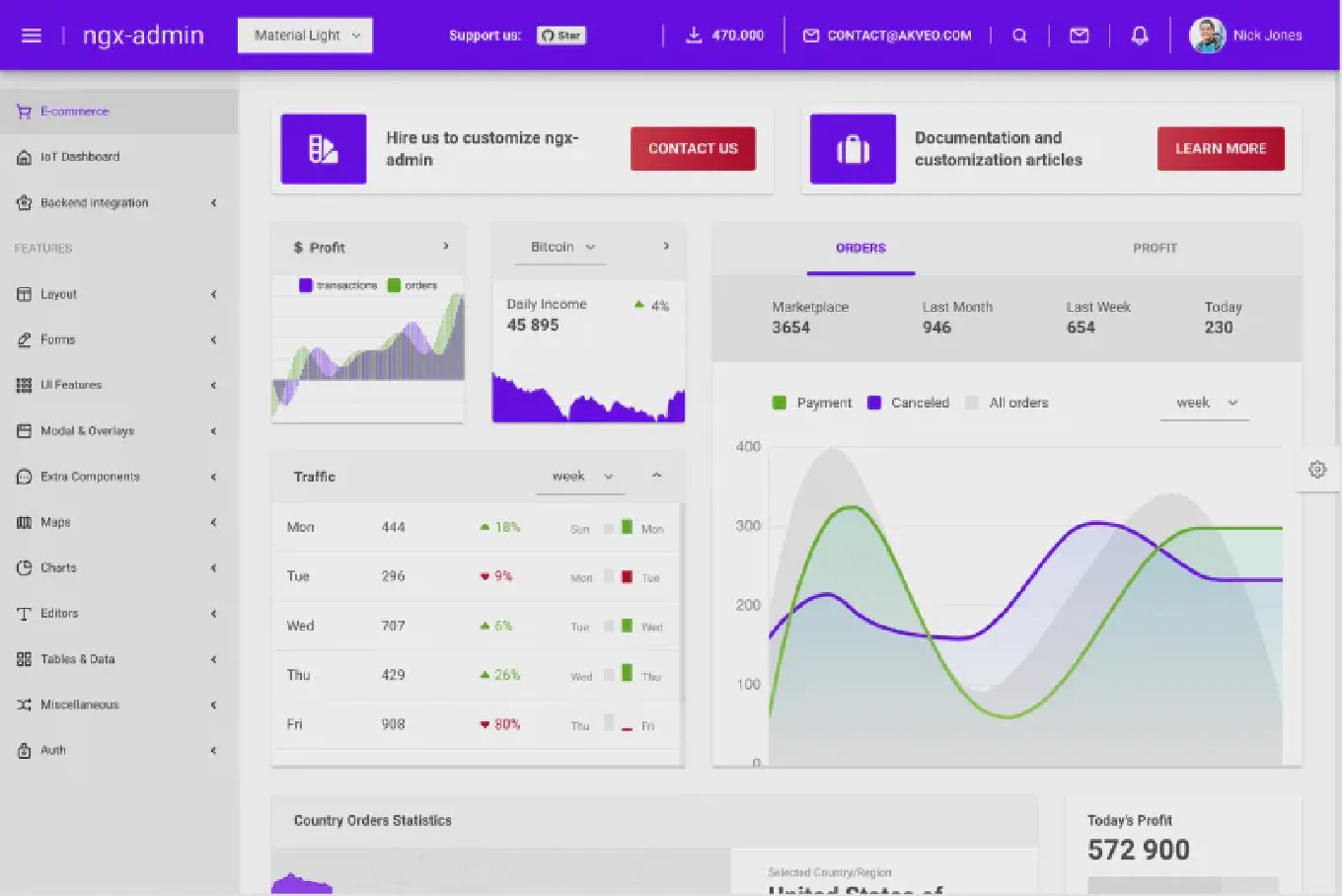
Task: Click the Extra Components chat icon
Action: pos(24,477)
